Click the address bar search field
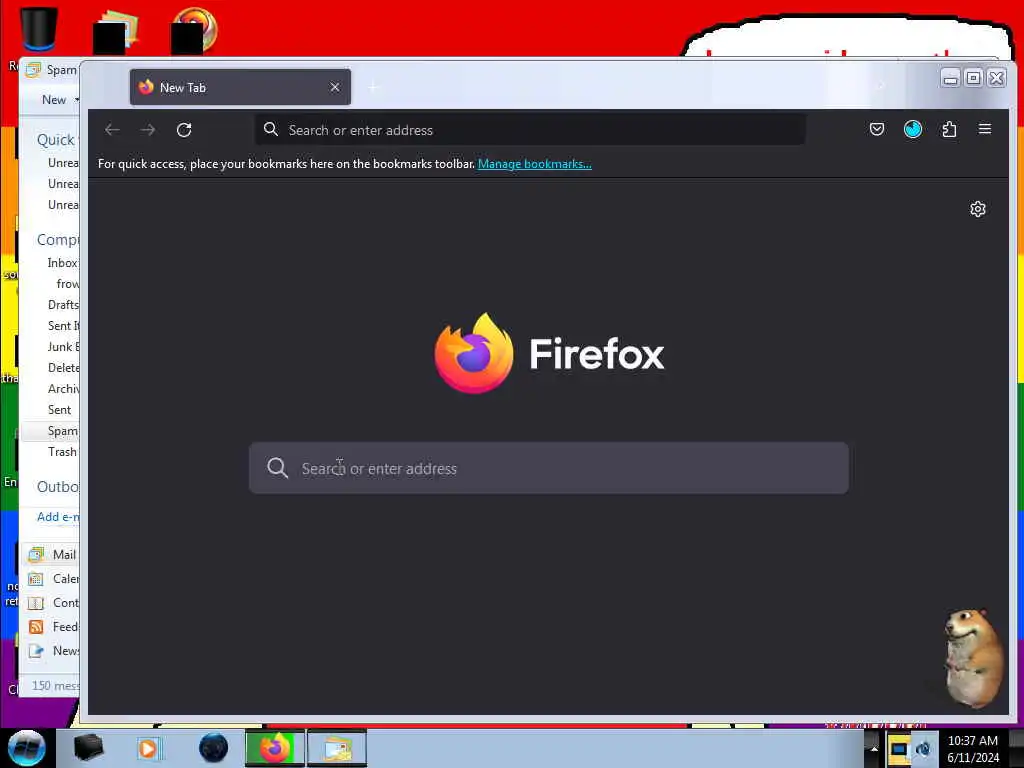This screenshot has width=1024, height=768. [530, 130]
